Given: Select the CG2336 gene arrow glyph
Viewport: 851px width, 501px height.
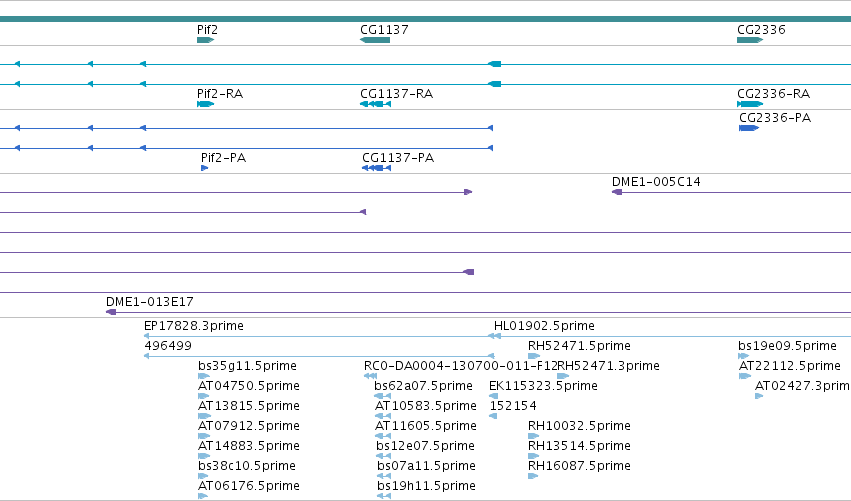Looking at the screenshot, I should 750,40.
